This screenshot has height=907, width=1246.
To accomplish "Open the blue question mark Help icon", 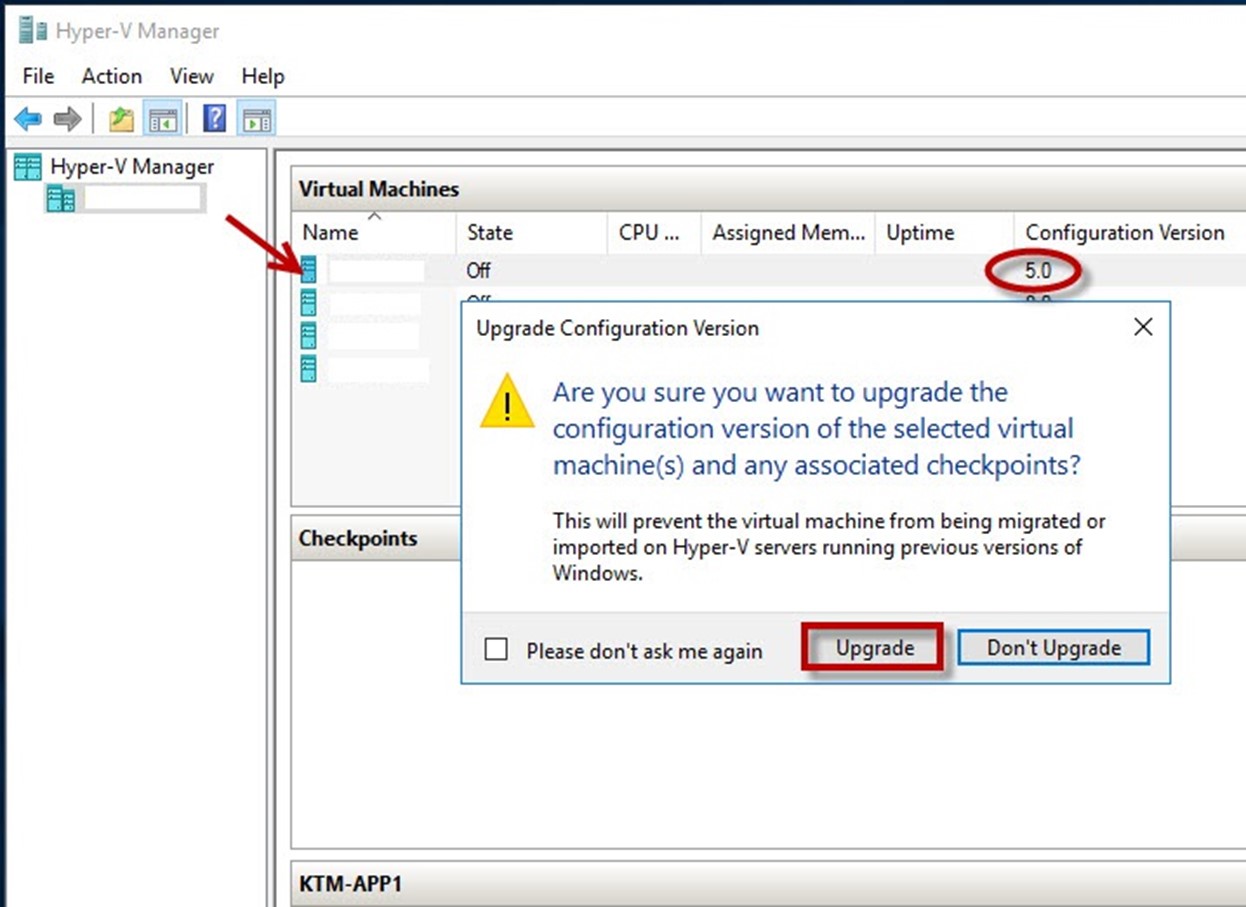I will (214, 120).
